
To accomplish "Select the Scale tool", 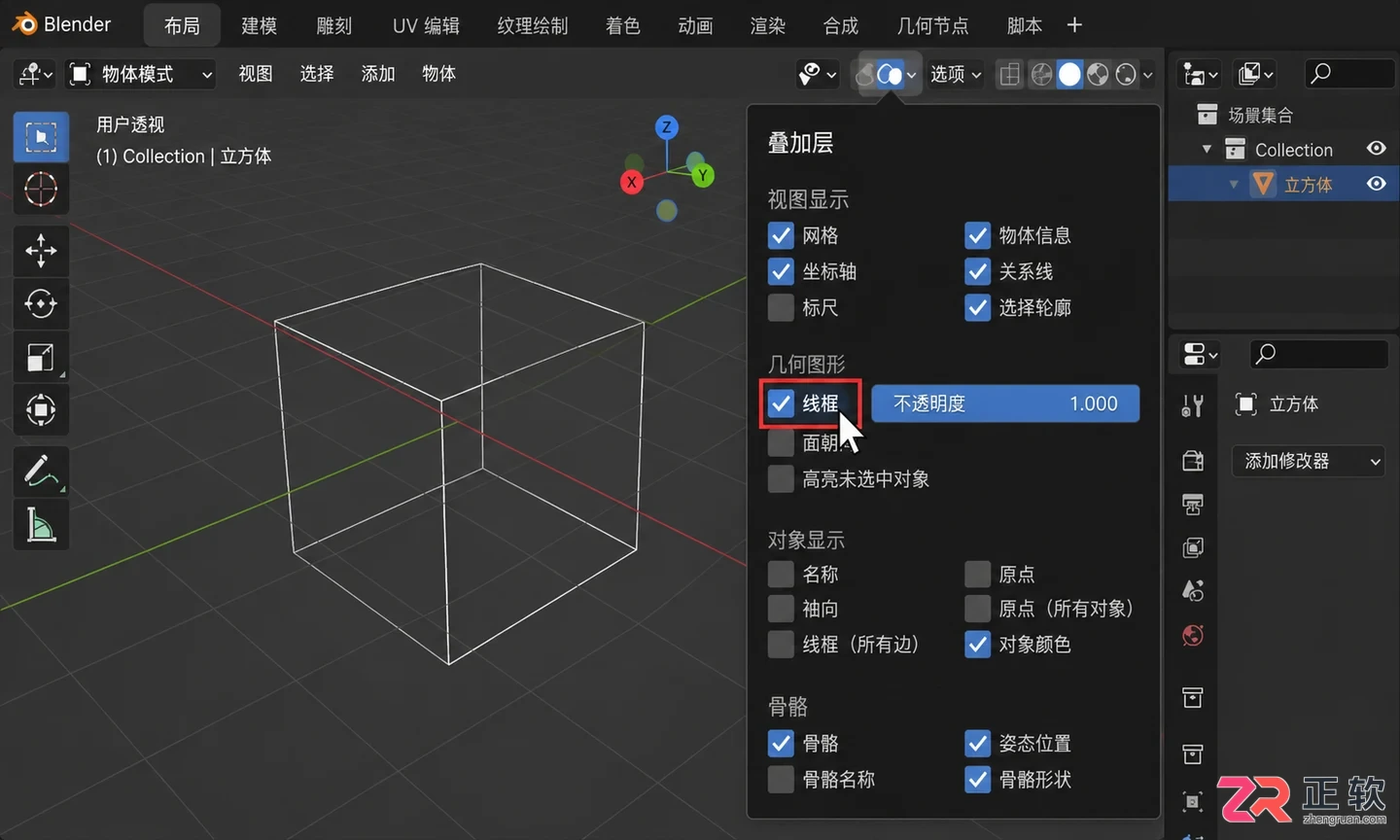I will pyautogui.click(x=41, y=358).
